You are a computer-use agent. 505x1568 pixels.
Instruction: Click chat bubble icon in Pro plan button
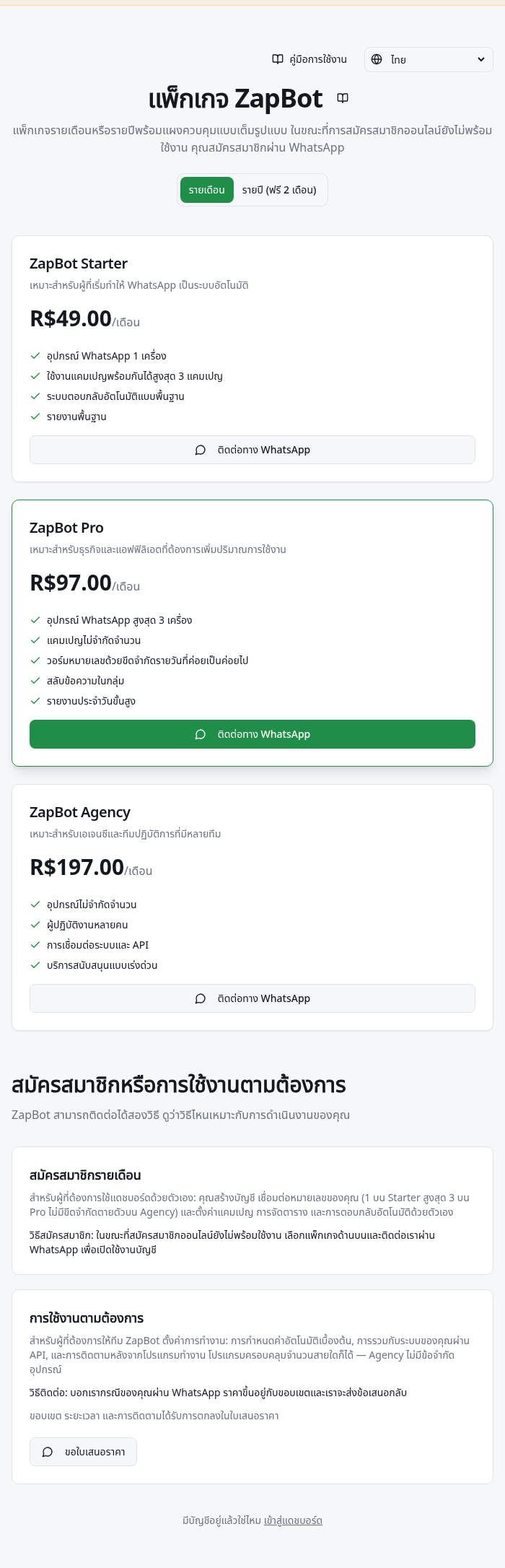[201, 734]
